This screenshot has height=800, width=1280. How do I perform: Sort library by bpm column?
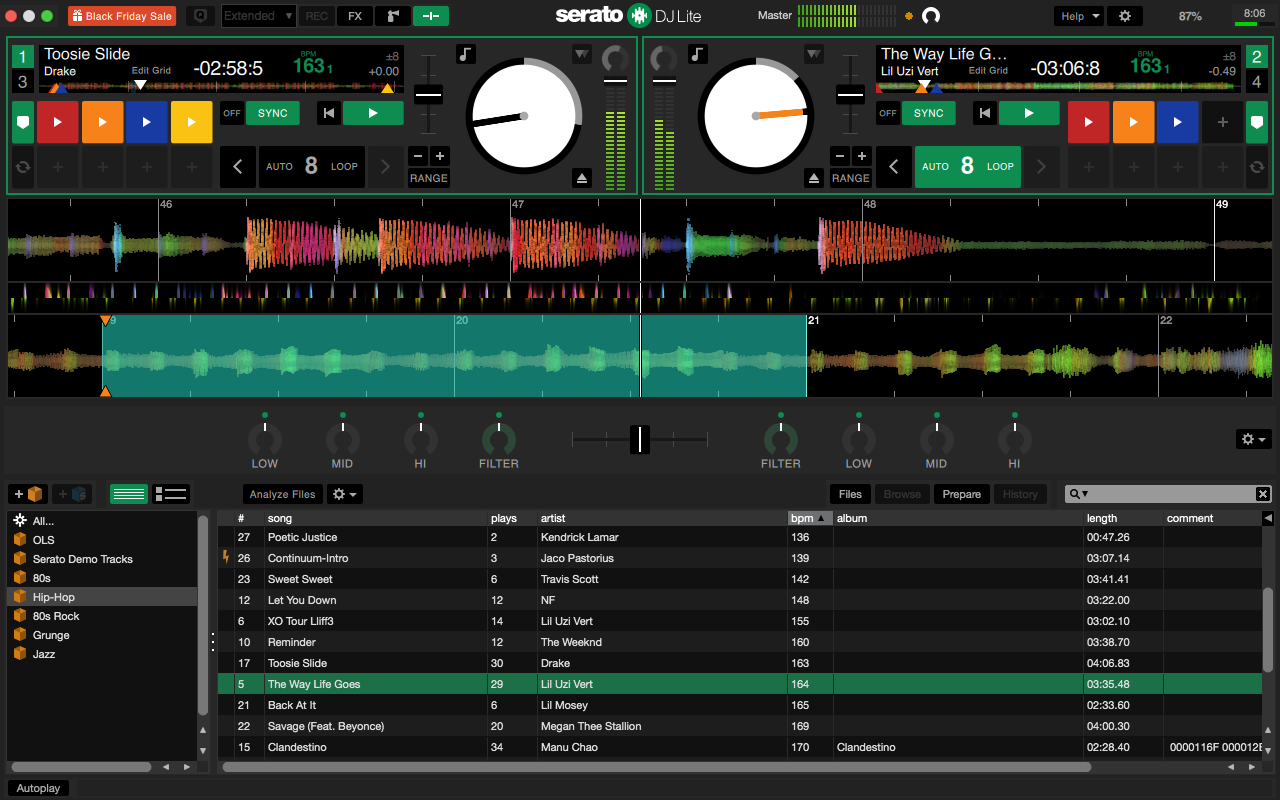pyautogui.click(x=809, y=518)
